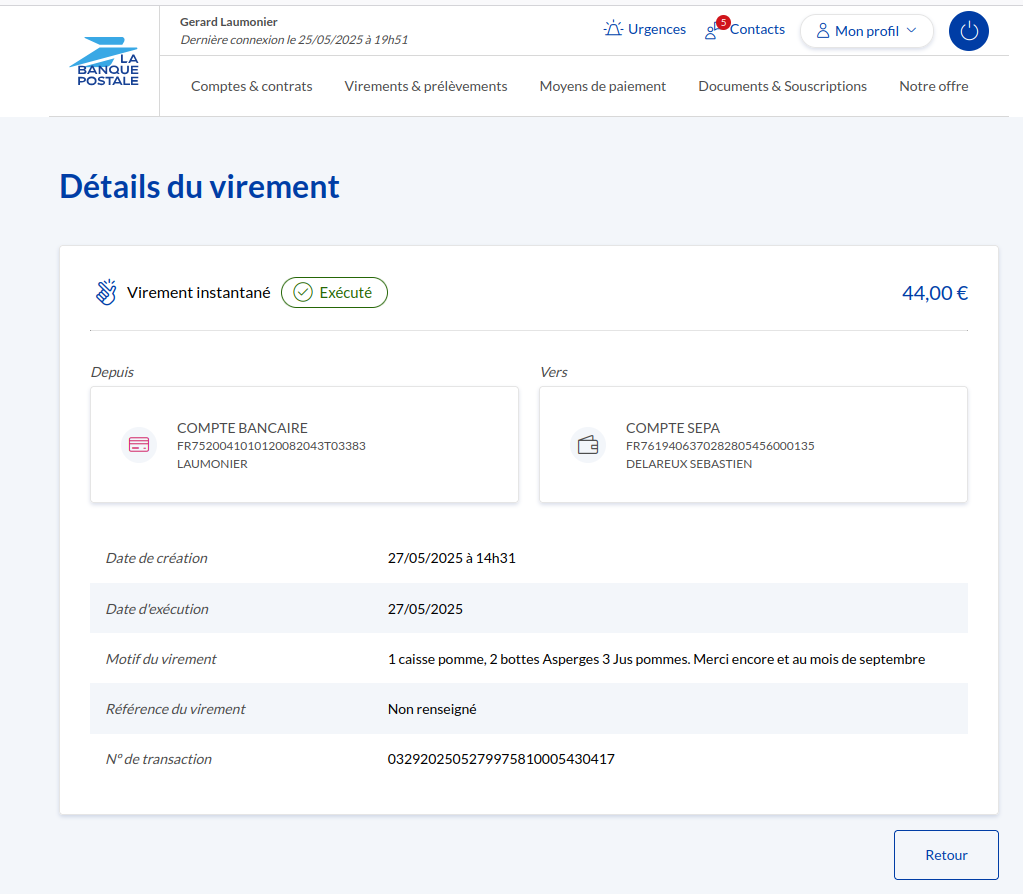The height and width of the screenshot is (894, 1023).
Task: Open Moyens de paiement menu
Action: point(603,86)
